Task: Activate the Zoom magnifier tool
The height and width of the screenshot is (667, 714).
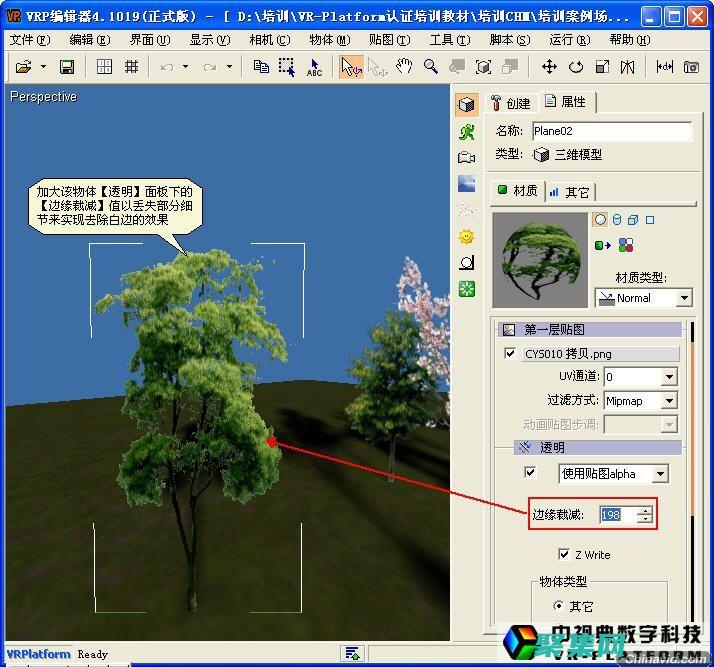Action: [x=431, y=67]
